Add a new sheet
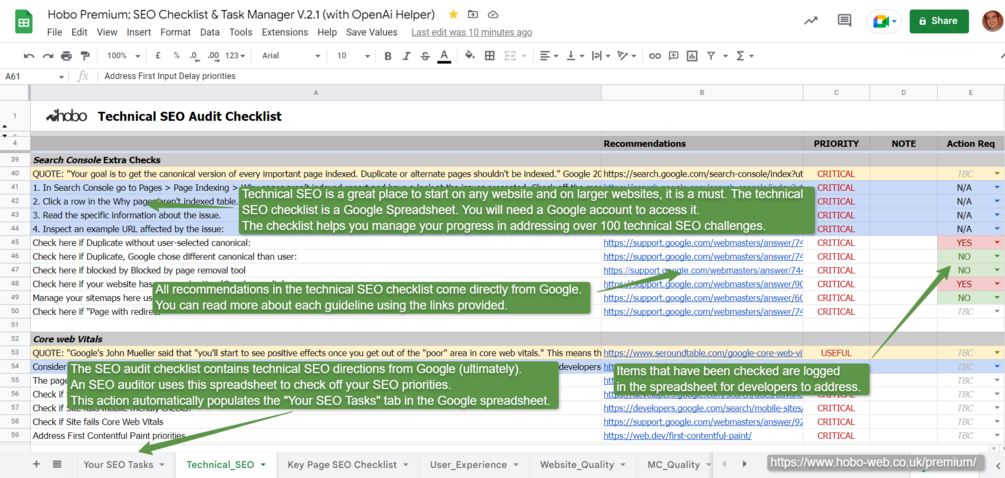The width and height of the screenshot is (1005, 478). 36,464
